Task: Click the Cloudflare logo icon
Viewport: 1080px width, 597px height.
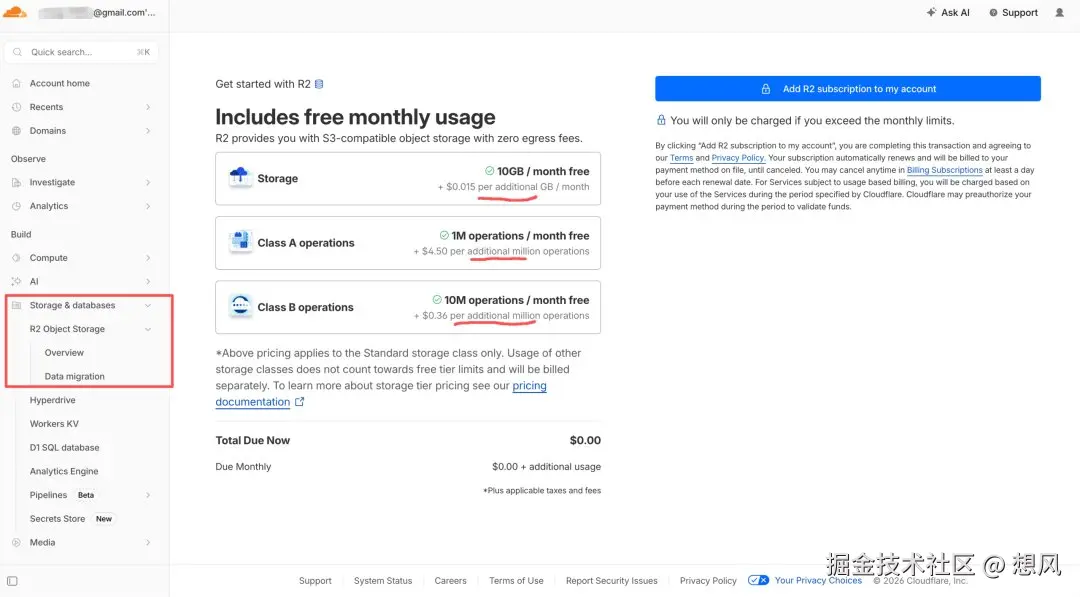Action: click(x=14, y=12)
